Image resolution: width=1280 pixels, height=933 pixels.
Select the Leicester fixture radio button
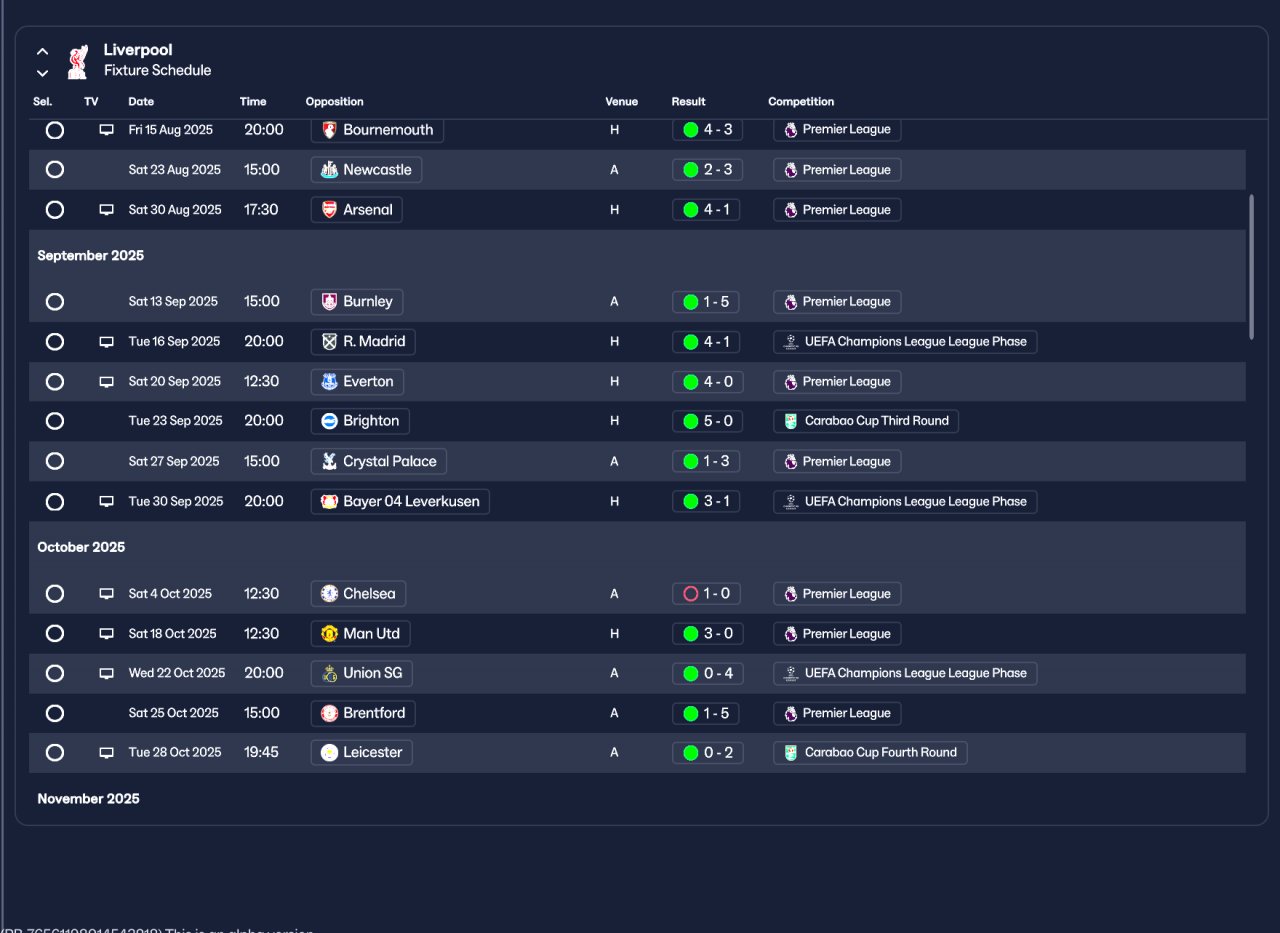(x=55, y=753)
